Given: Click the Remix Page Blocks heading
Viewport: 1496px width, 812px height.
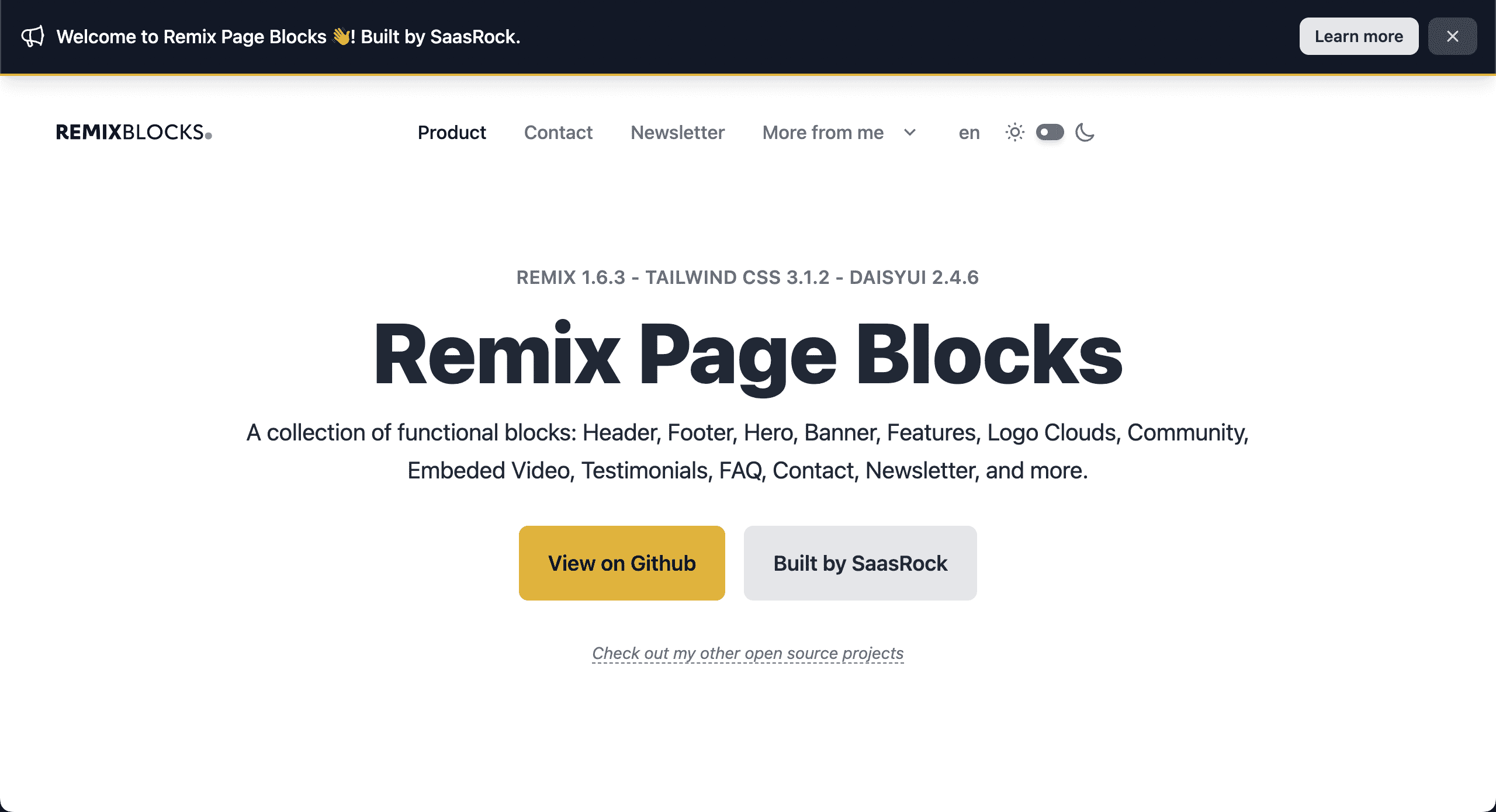Looking at the screenshot, I should [748, 355].
